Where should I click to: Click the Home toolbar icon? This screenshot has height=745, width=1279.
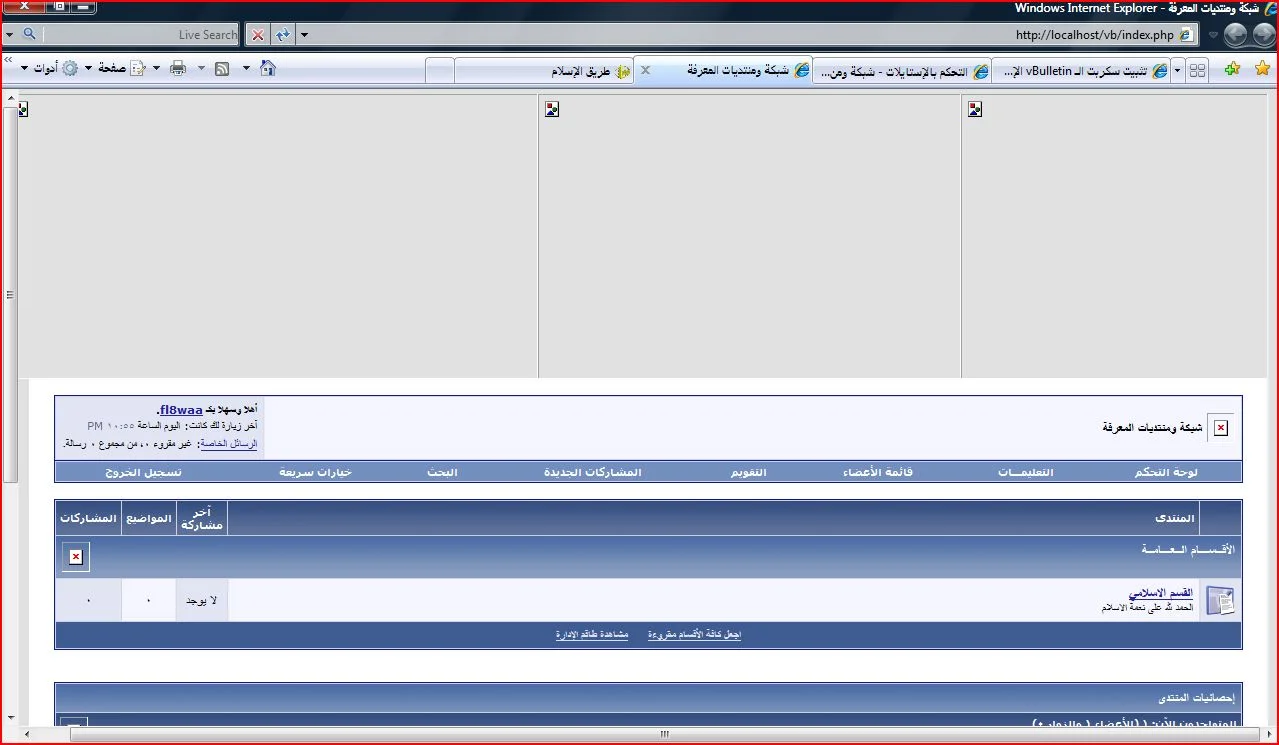pyautogui.click(x=267, y=69)
